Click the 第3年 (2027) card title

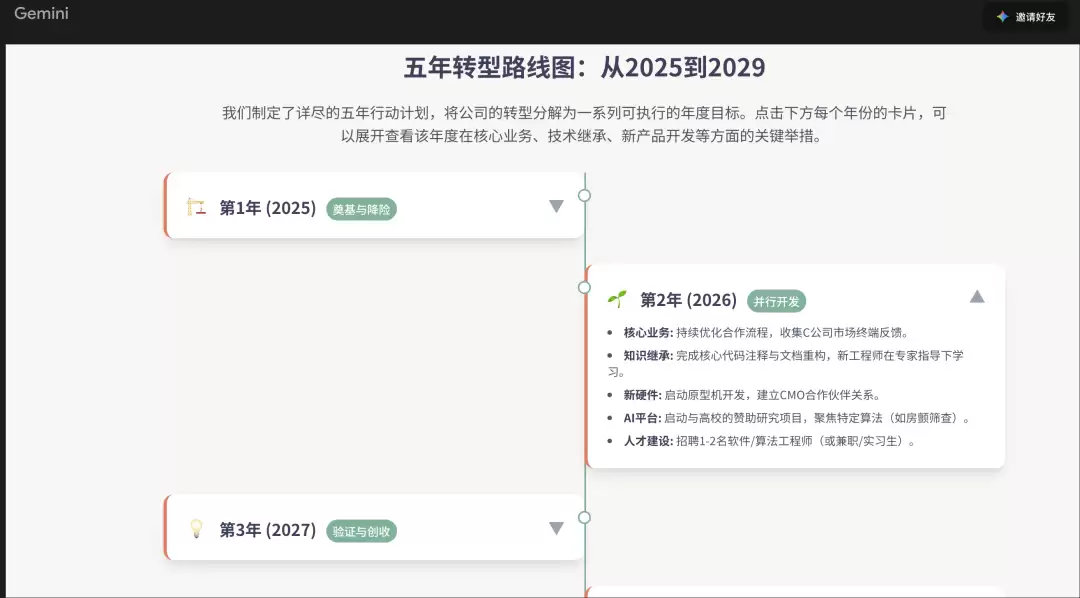coord(267,530)
